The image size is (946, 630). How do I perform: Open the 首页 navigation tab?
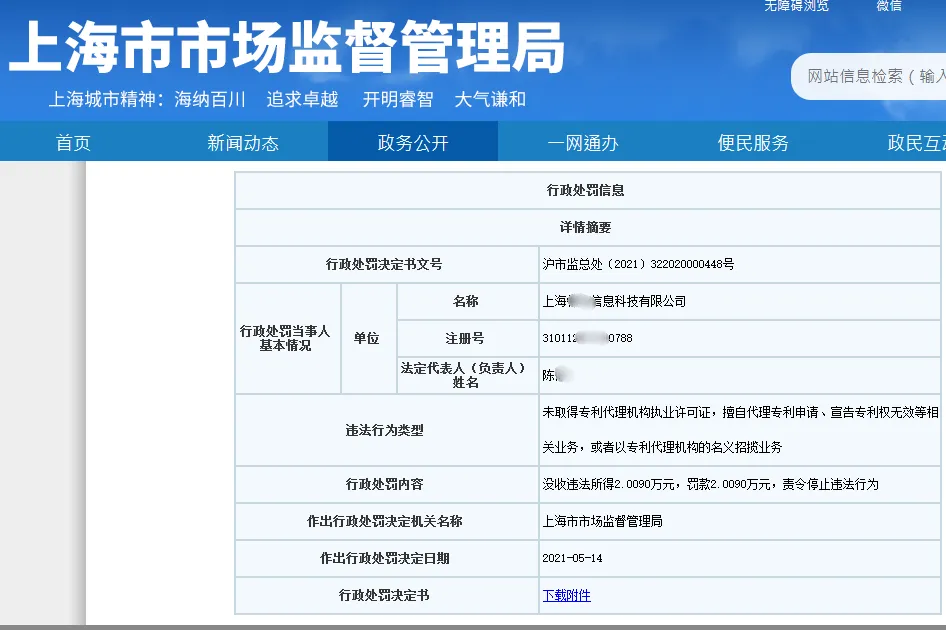point(73,143)
